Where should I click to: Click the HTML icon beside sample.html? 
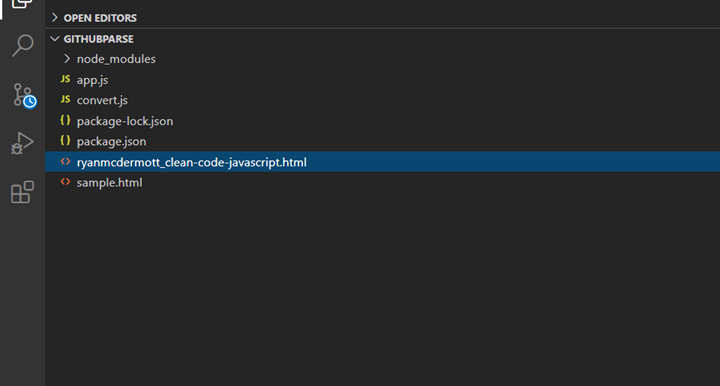click(66, 182)
